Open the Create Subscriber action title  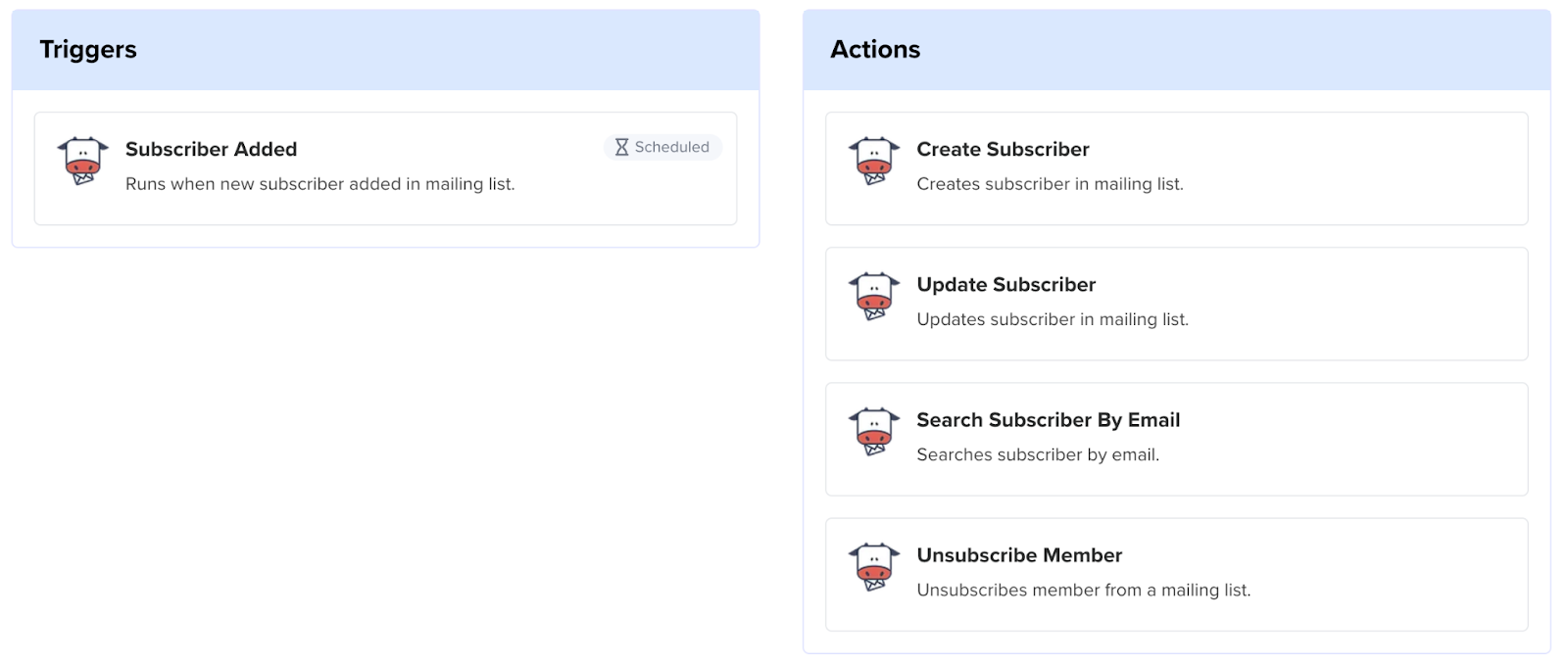click(1003, 149)
